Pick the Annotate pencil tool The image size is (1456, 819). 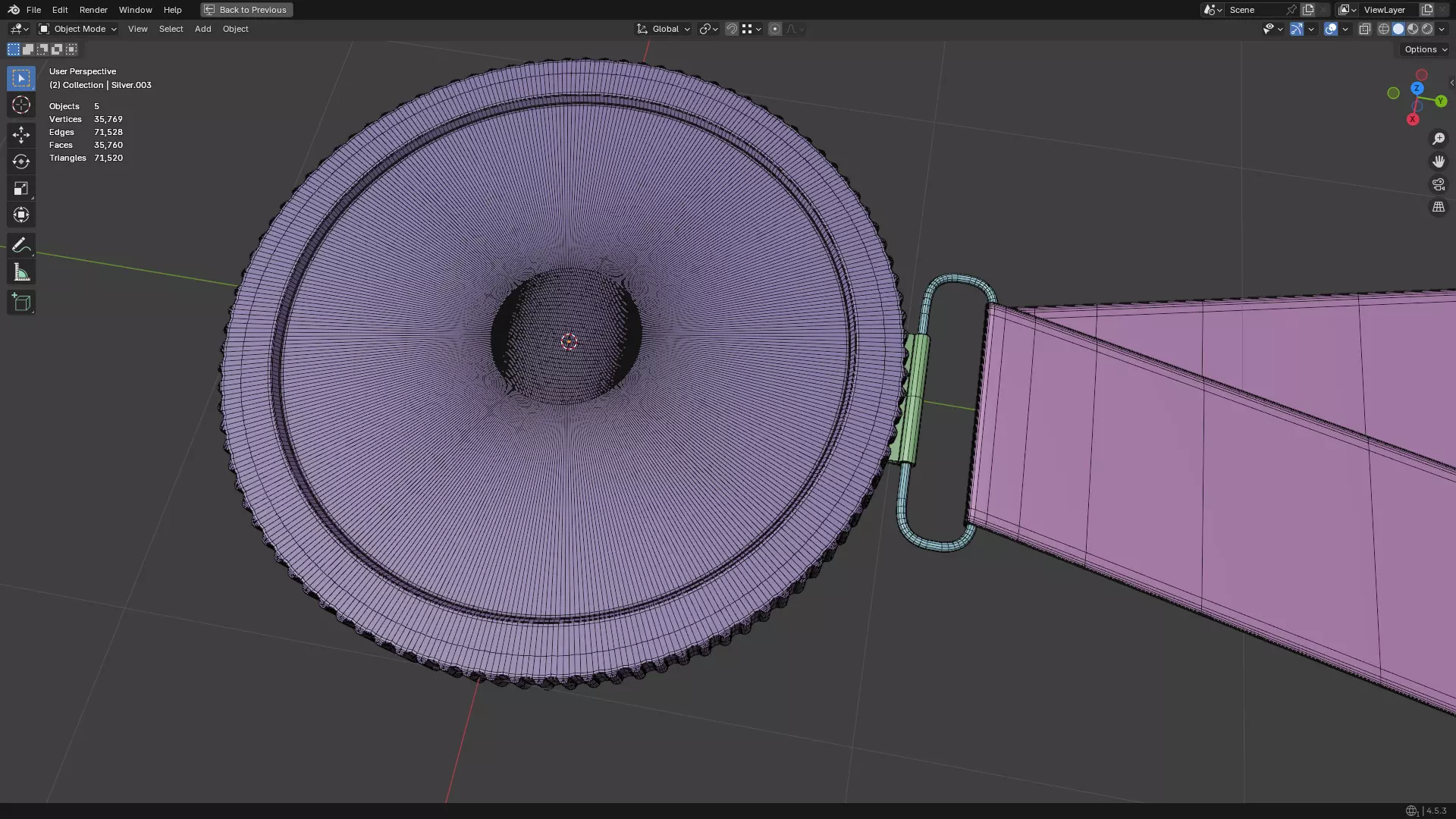coord(21,245)
